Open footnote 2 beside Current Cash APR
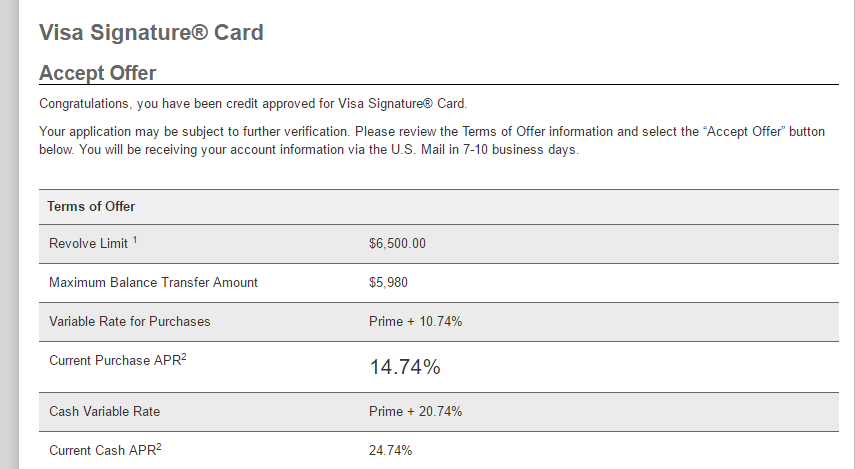This screenshot has width=855, height=469. [159, 446]
